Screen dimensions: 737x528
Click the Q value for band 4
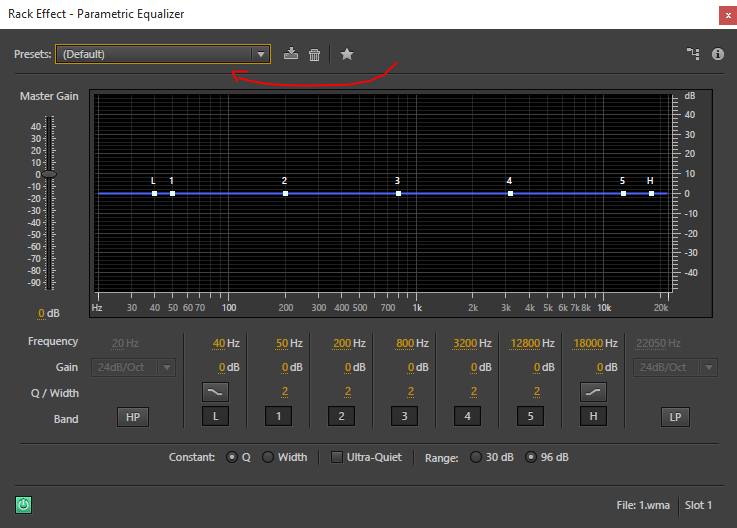pyautogui.click(x=474, y=392)
